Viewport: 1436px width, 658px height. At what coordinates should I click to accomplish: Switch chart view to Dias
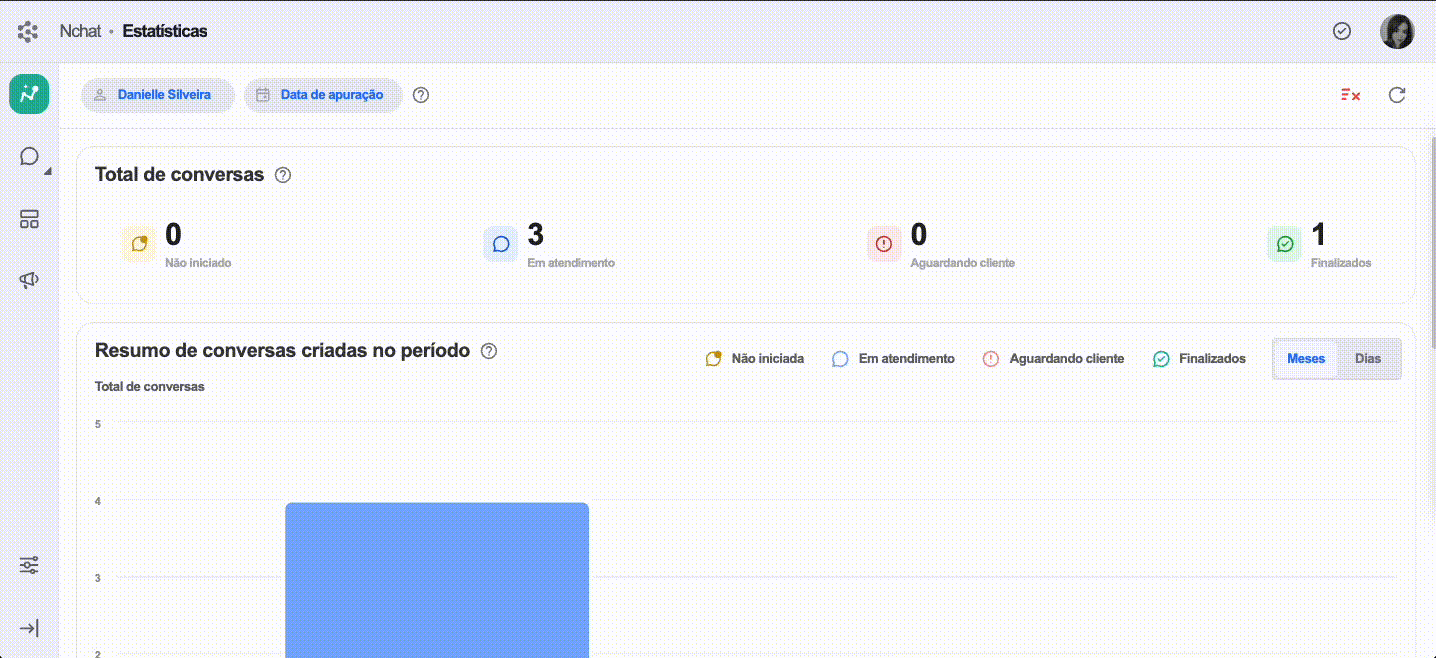tap(1368, 359)
